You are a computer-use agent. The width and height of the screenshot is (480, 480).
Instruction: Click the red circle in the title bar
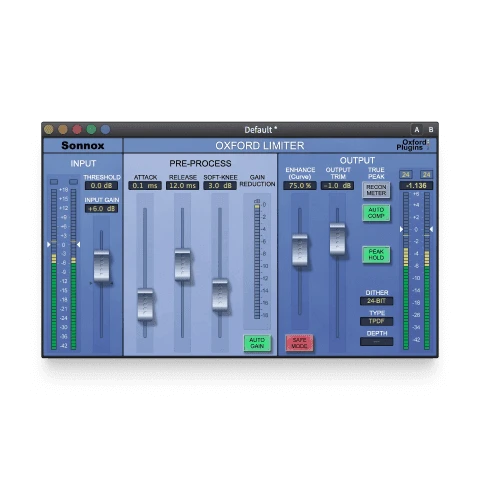click(77, 129)
